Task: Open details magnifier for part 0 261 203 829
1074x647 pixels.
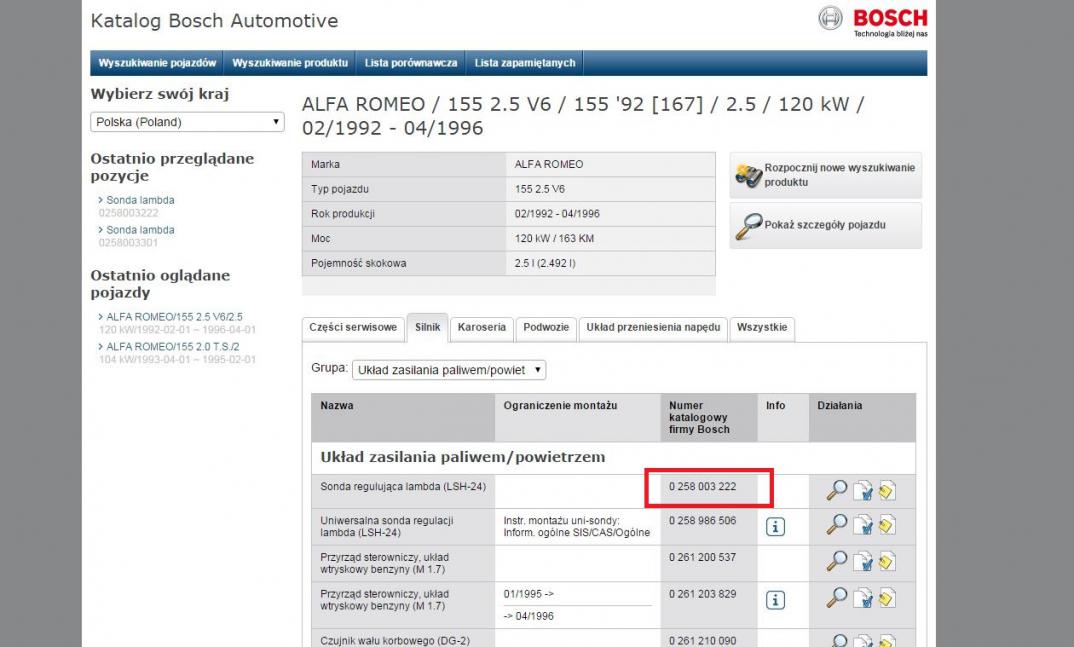Action: [x=836, y=598]
